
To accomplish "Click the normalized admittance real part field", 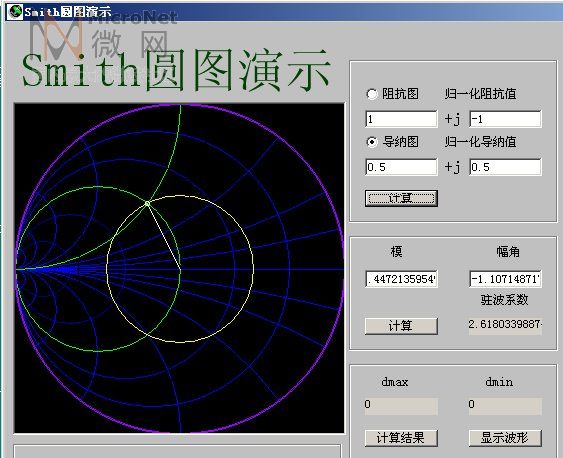I will 401,167.
